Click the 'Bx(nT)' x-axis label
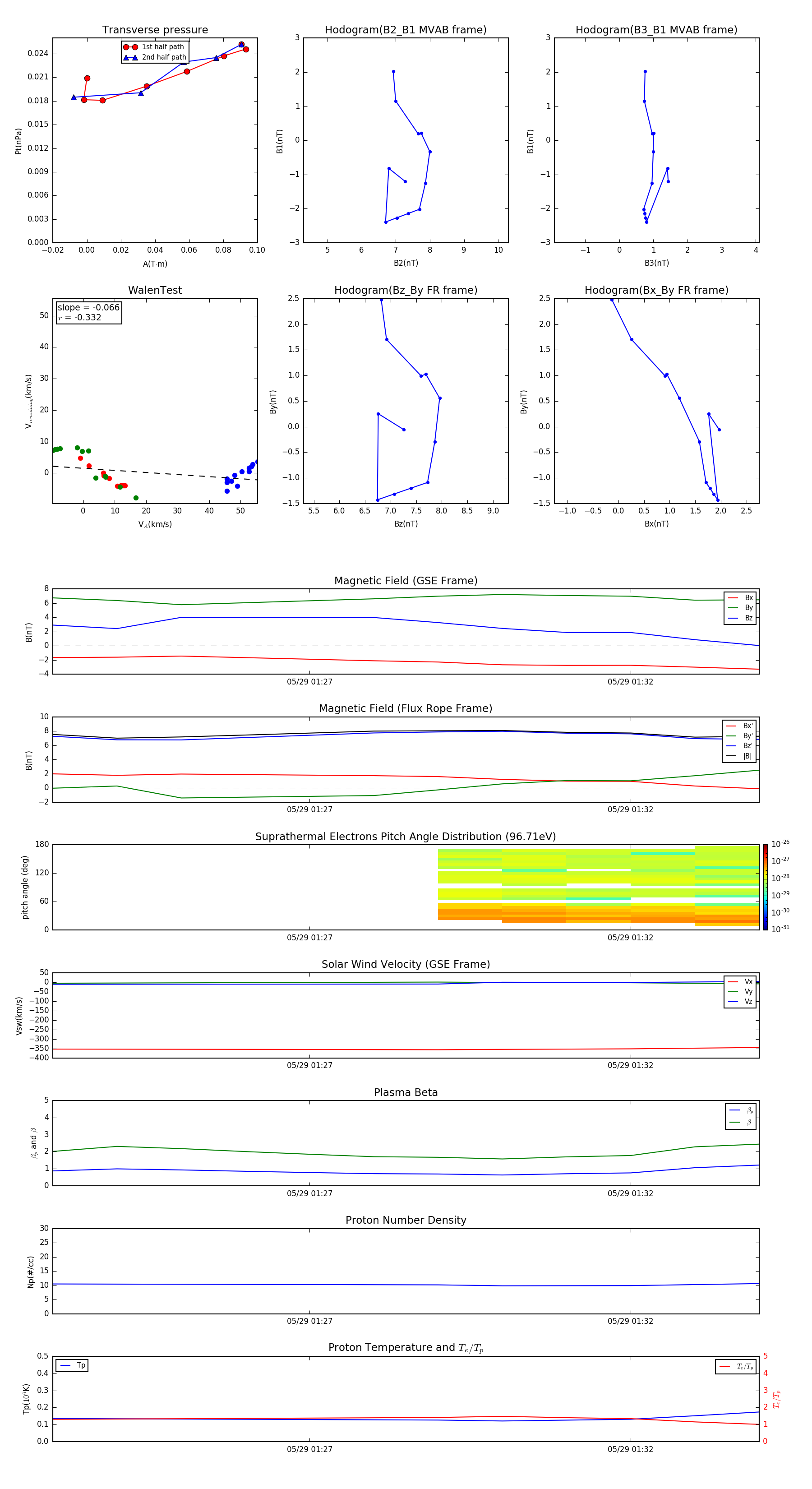 [656, 524]
